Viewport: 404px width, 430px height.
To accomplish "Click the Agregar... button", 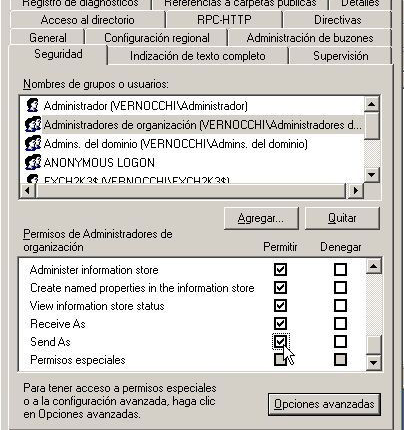I will pos(261,218).
